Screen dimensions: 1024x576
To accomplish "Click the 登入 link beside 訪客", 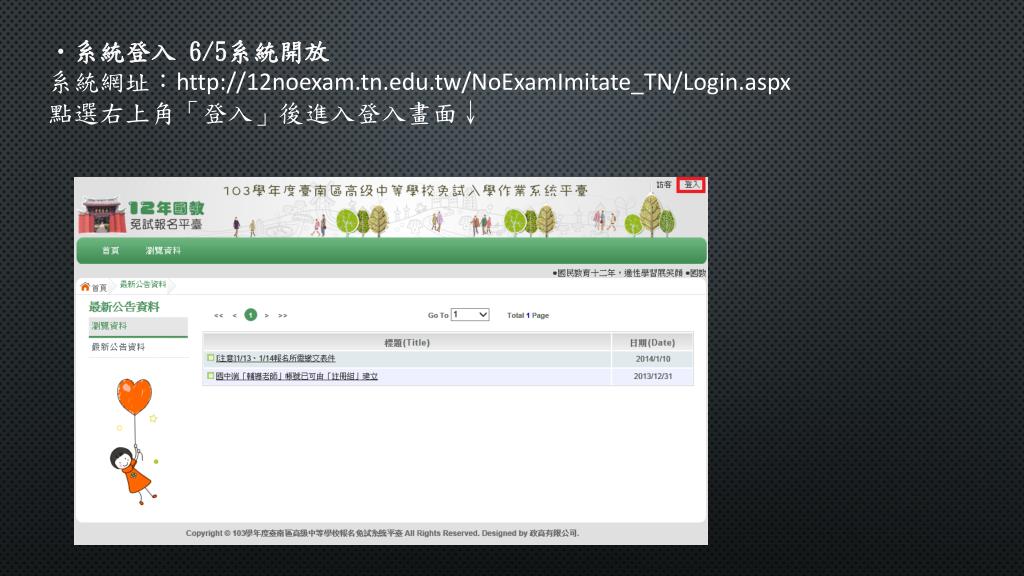I will point(691,185).
